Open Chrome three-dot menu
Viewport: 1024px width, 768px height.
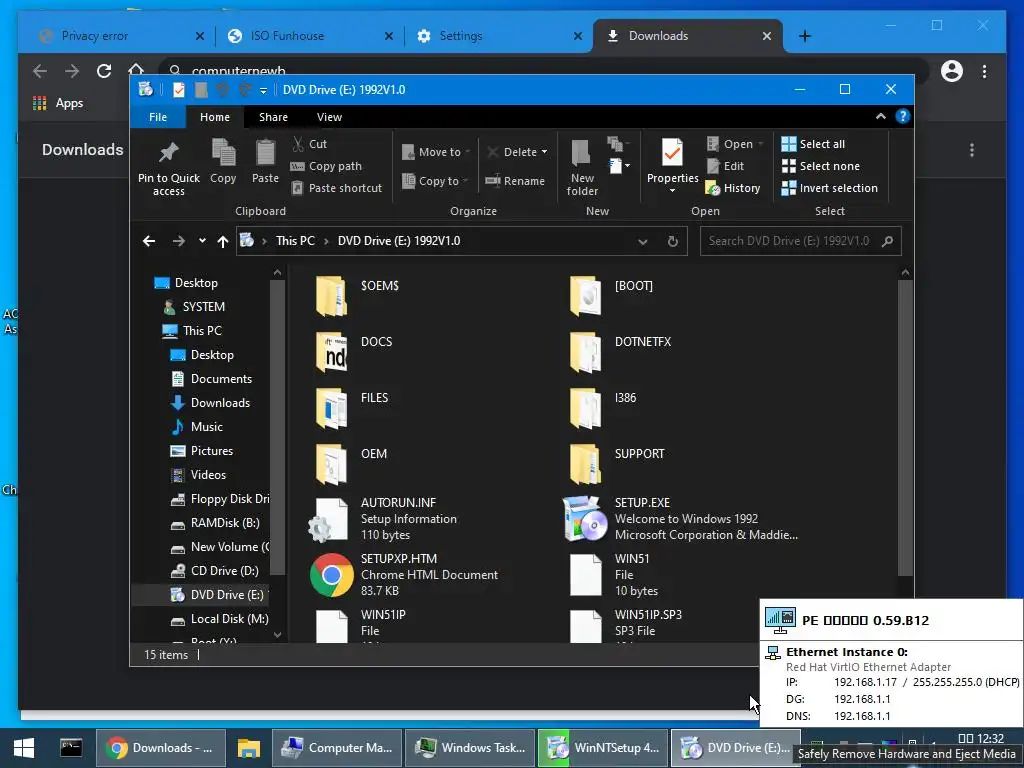[x=984, y=71]
